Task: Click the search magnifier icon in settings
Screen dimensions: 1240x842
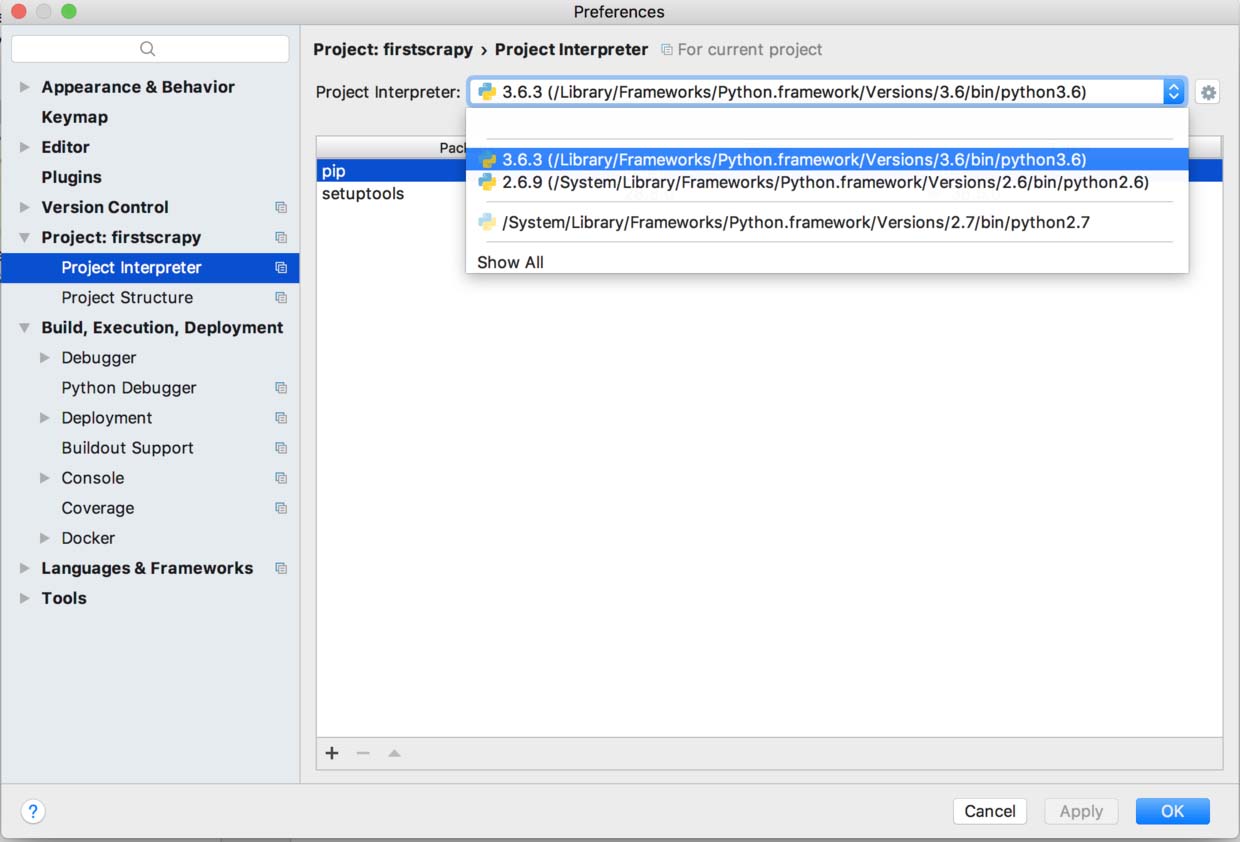Action: [148, 49]
